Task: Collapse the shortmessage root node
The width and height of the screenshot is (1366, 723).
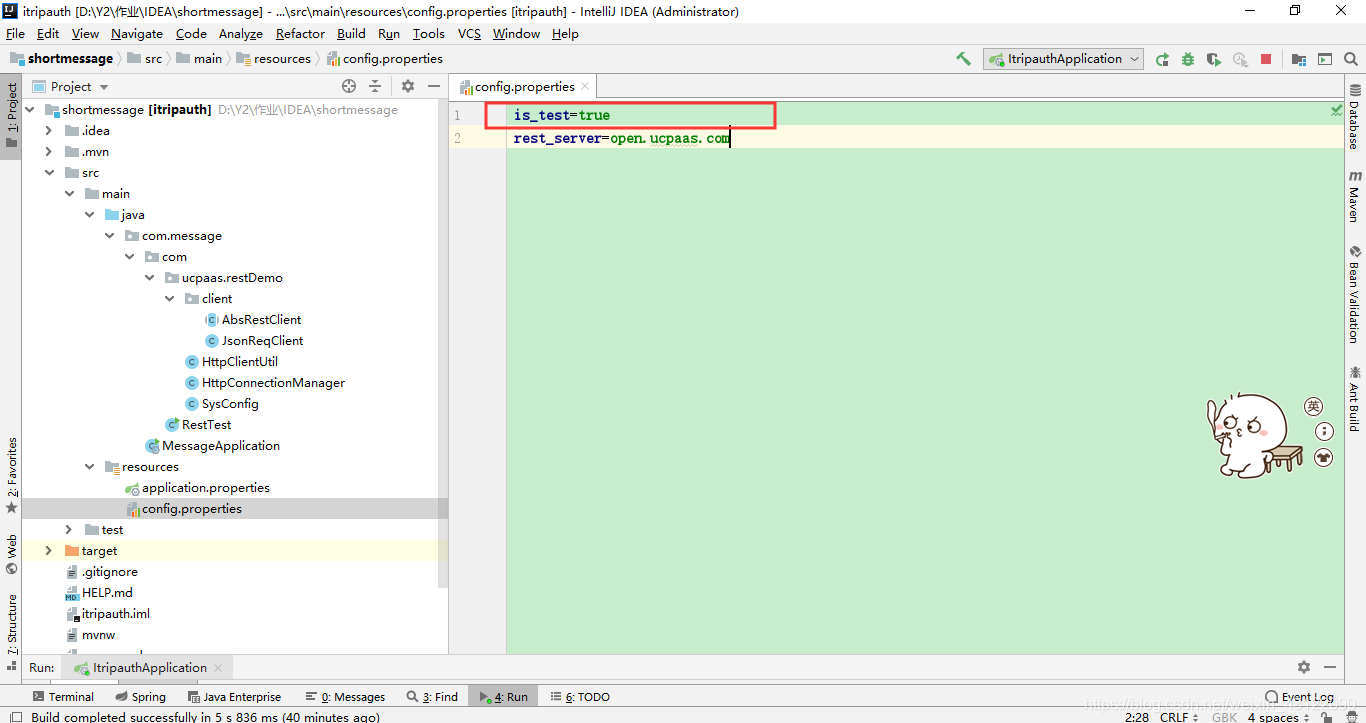Action: (x=29, y=110)
